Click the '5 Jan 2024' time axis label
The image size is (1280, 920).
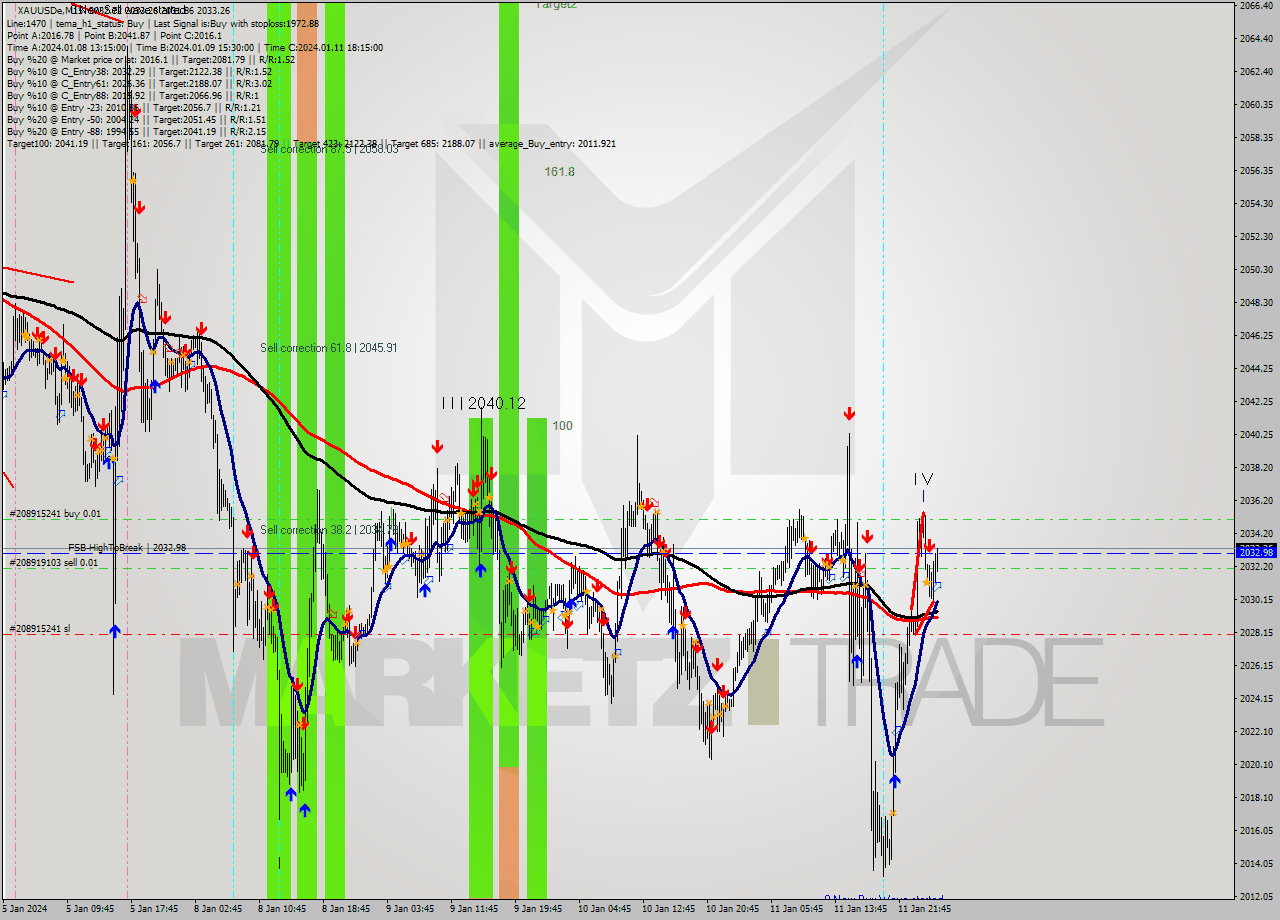tap(25, 909)
